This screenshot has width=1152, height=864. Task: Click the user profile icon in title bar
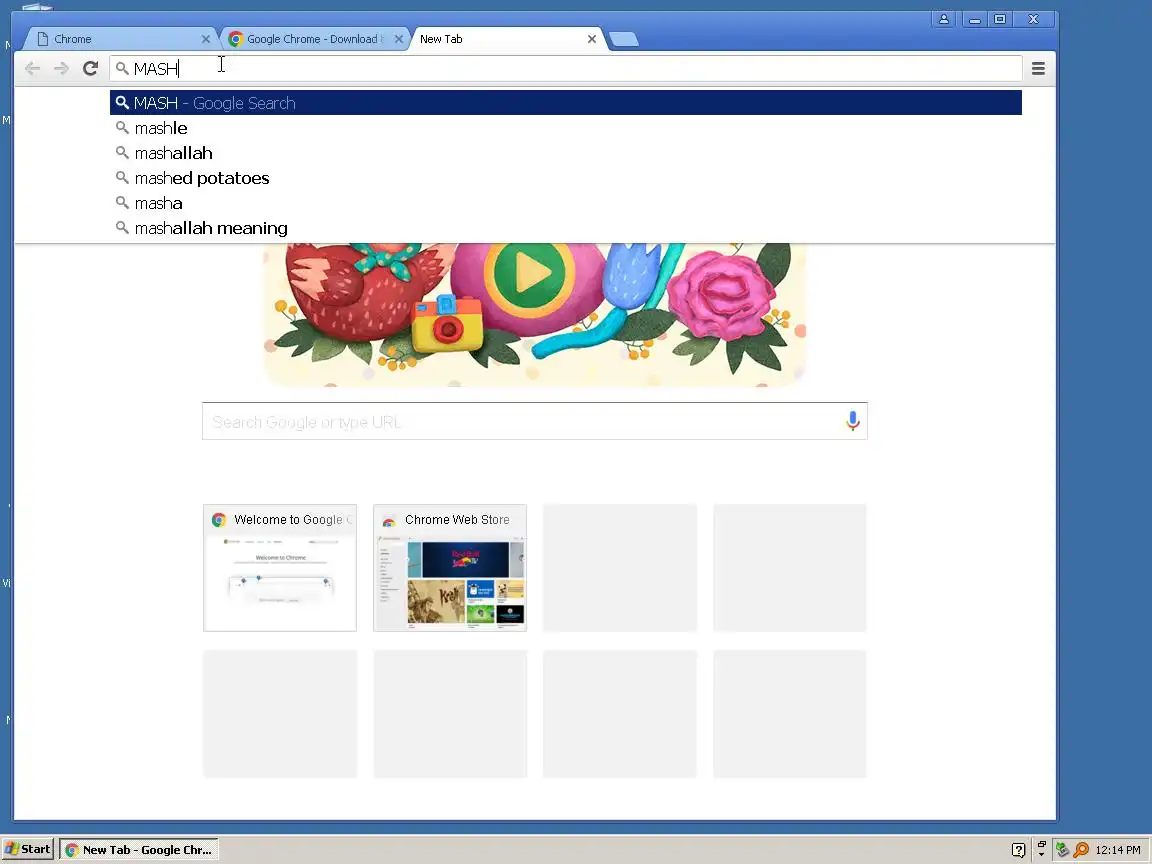pyautogui.click(x=944, y=19)
